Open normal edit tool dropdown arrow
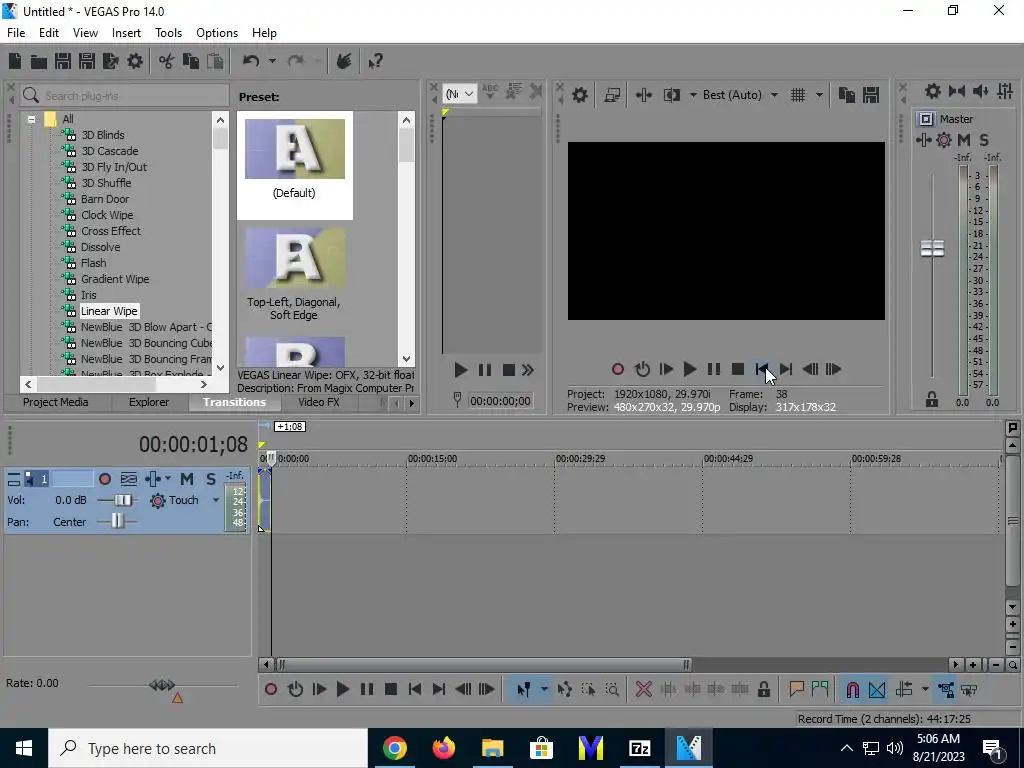The image size is (1024, 768). (x=543, y=689)
